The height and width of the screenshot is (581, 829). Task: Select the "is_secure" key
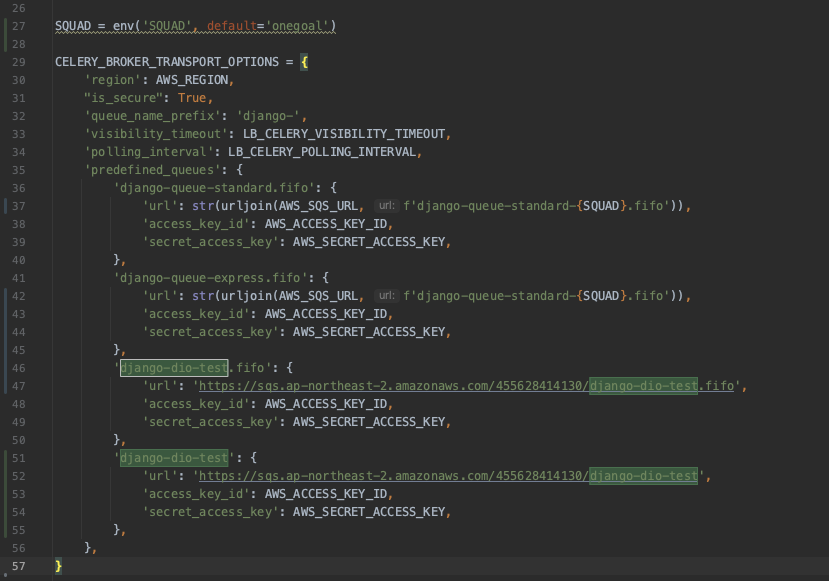[x=123, y=98]
